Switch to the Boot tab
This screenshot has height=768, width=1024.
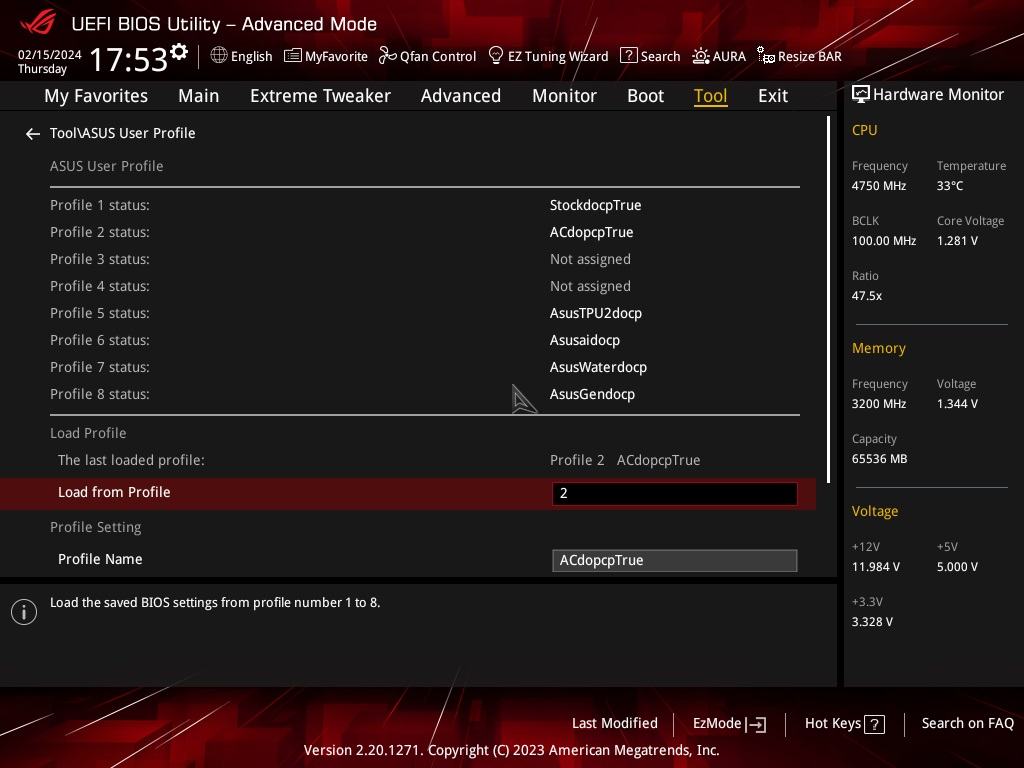point(645,96)
